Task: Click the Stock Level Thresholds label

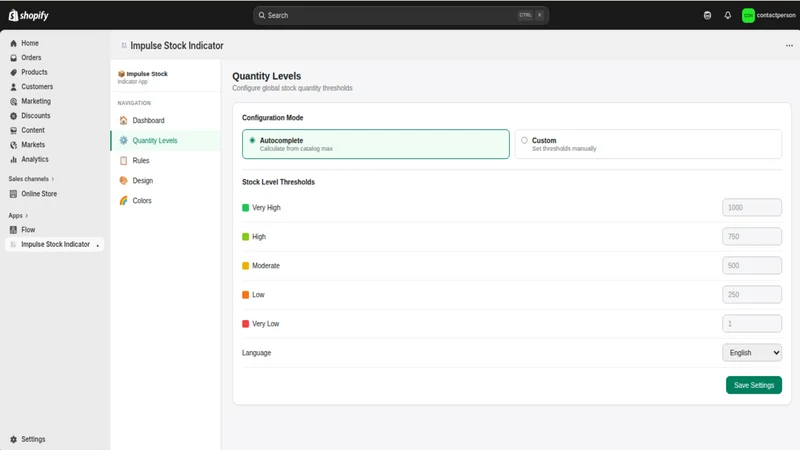Action: pos(278,182)
